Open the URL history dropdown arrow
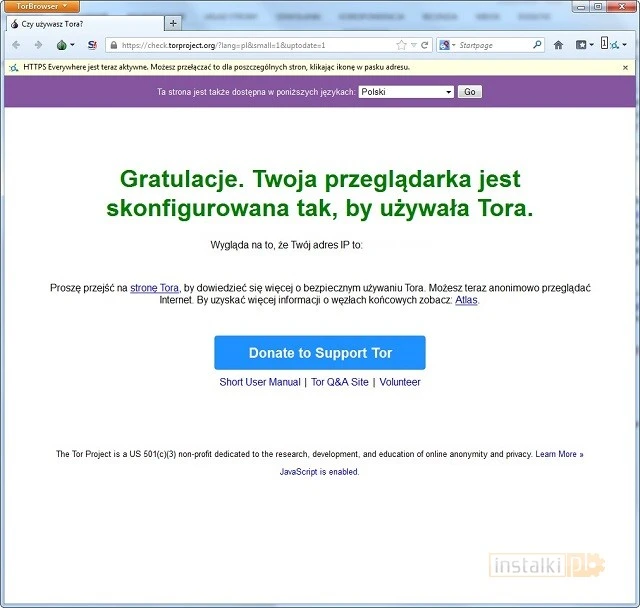 point(413,45)
